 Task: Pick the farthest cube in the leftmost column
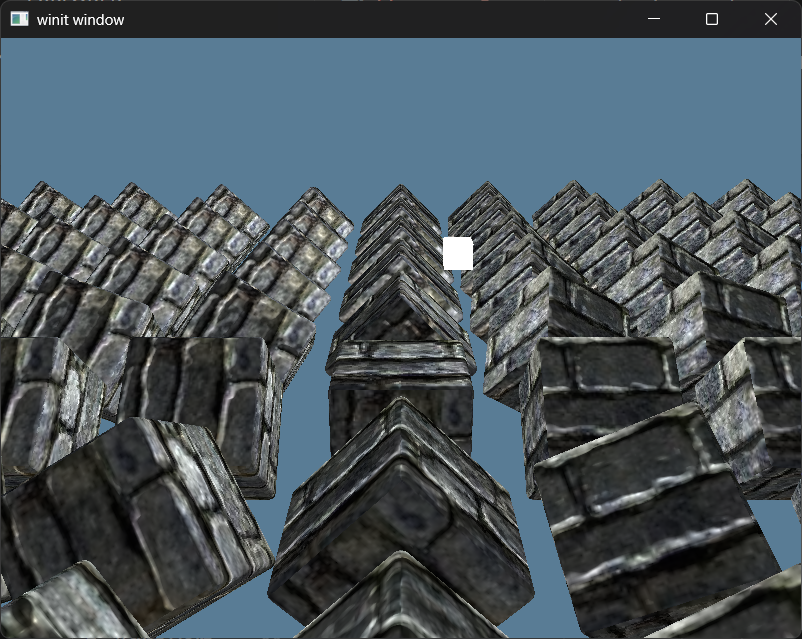[40, 197]
